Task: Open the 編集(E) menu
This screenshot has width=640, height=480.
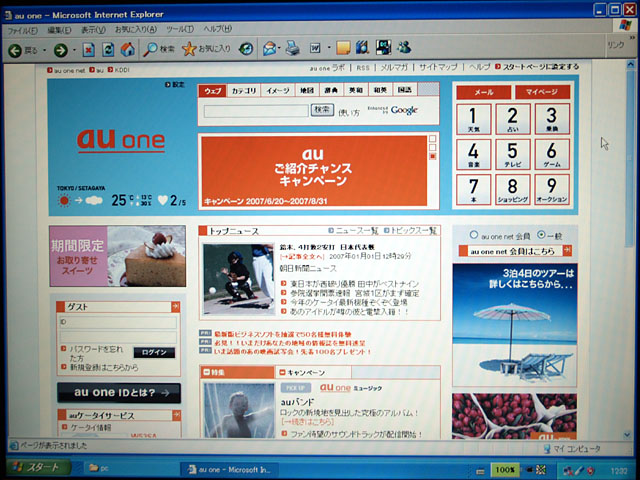Action: tap(59, 30)
